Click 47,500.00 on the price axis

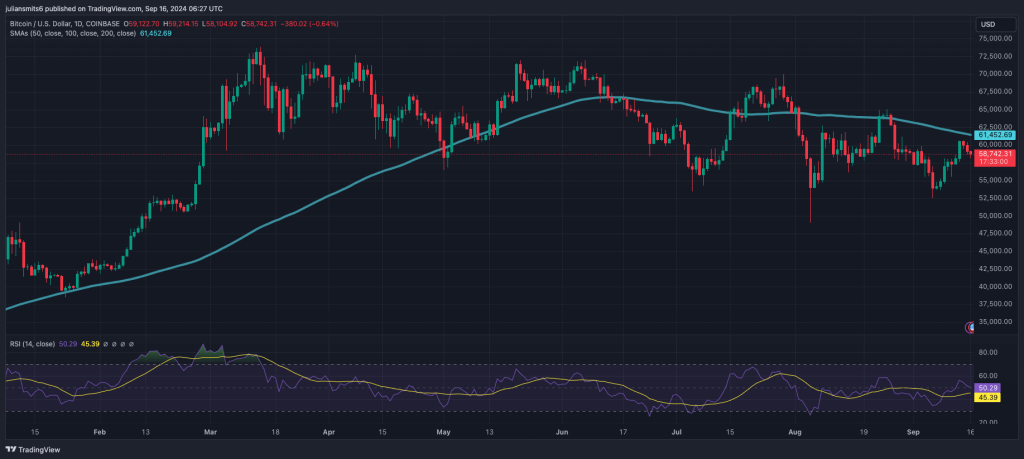click(x=997, y=233)
